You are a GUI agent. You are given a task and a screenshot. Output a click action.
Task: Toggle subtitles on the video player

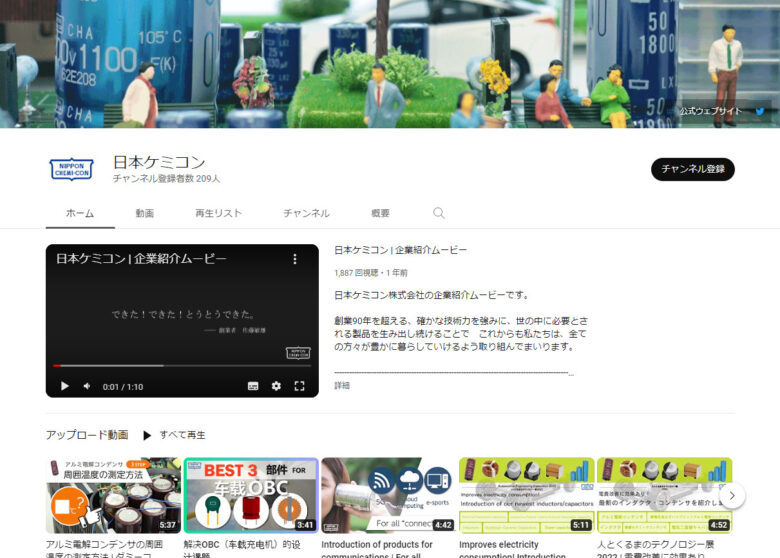(253, 386)
